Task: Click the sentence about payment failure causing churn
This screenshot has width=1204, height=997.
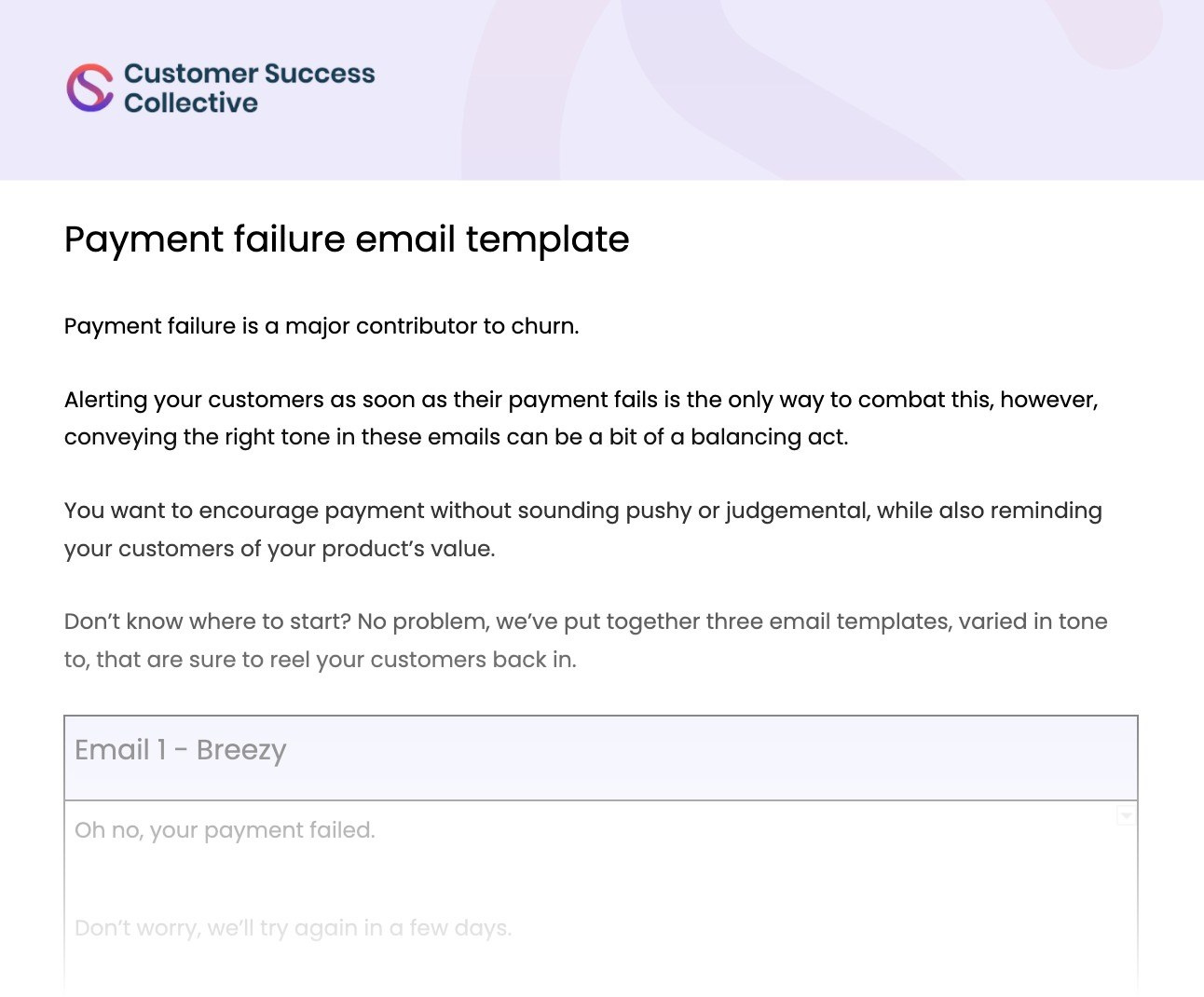Action: [322, 326]
